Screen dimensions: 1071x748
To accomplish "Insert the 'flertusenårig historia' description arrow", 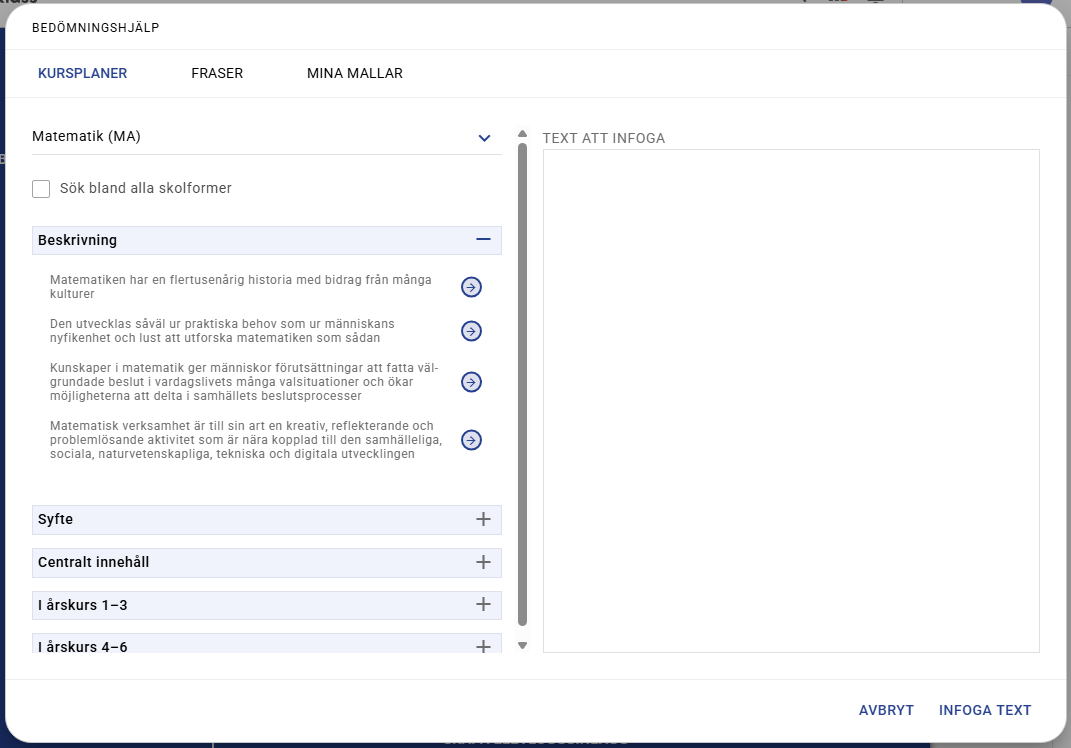I will point(471,287).
